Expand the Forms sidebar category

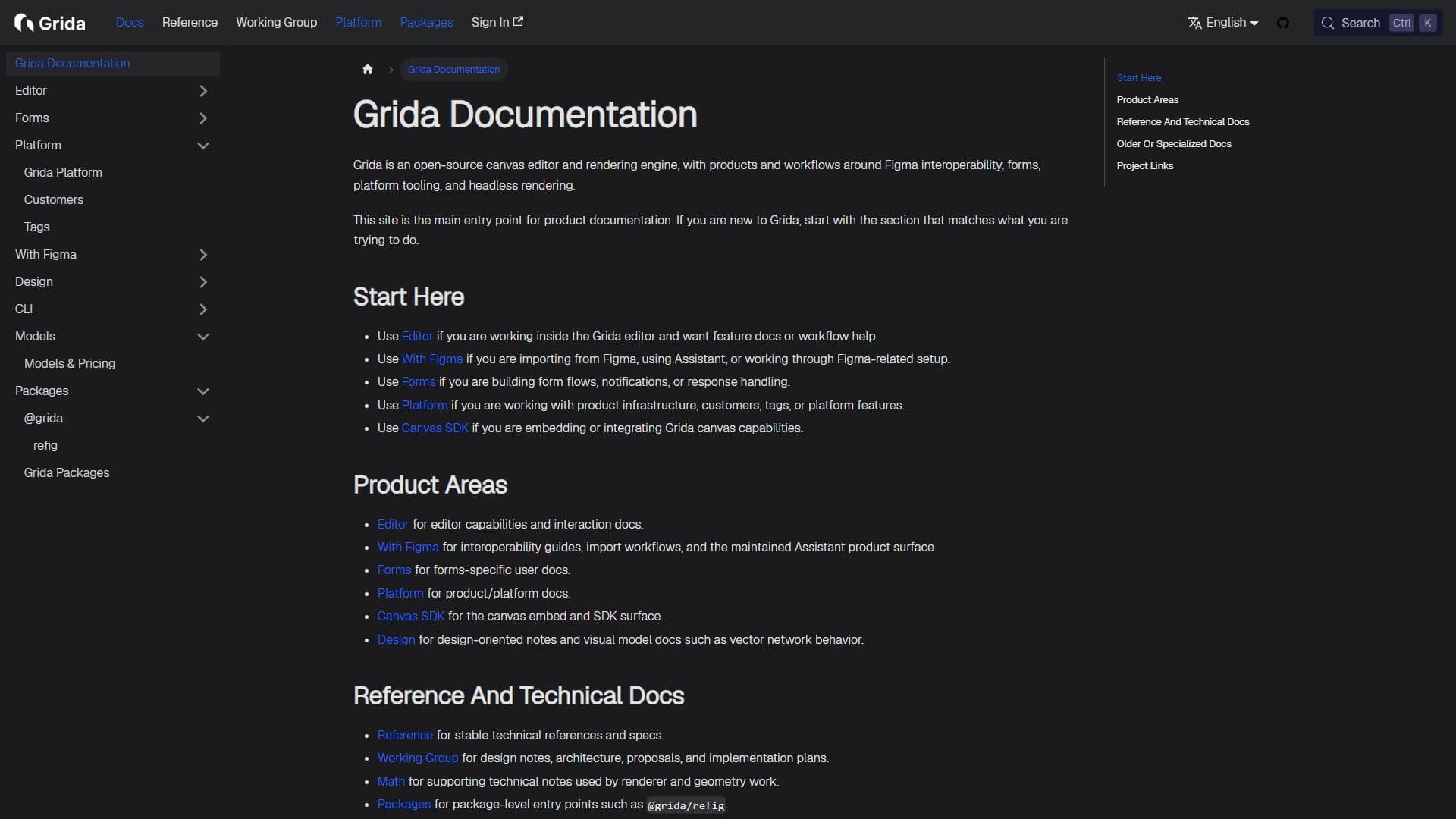coord(202,118)
